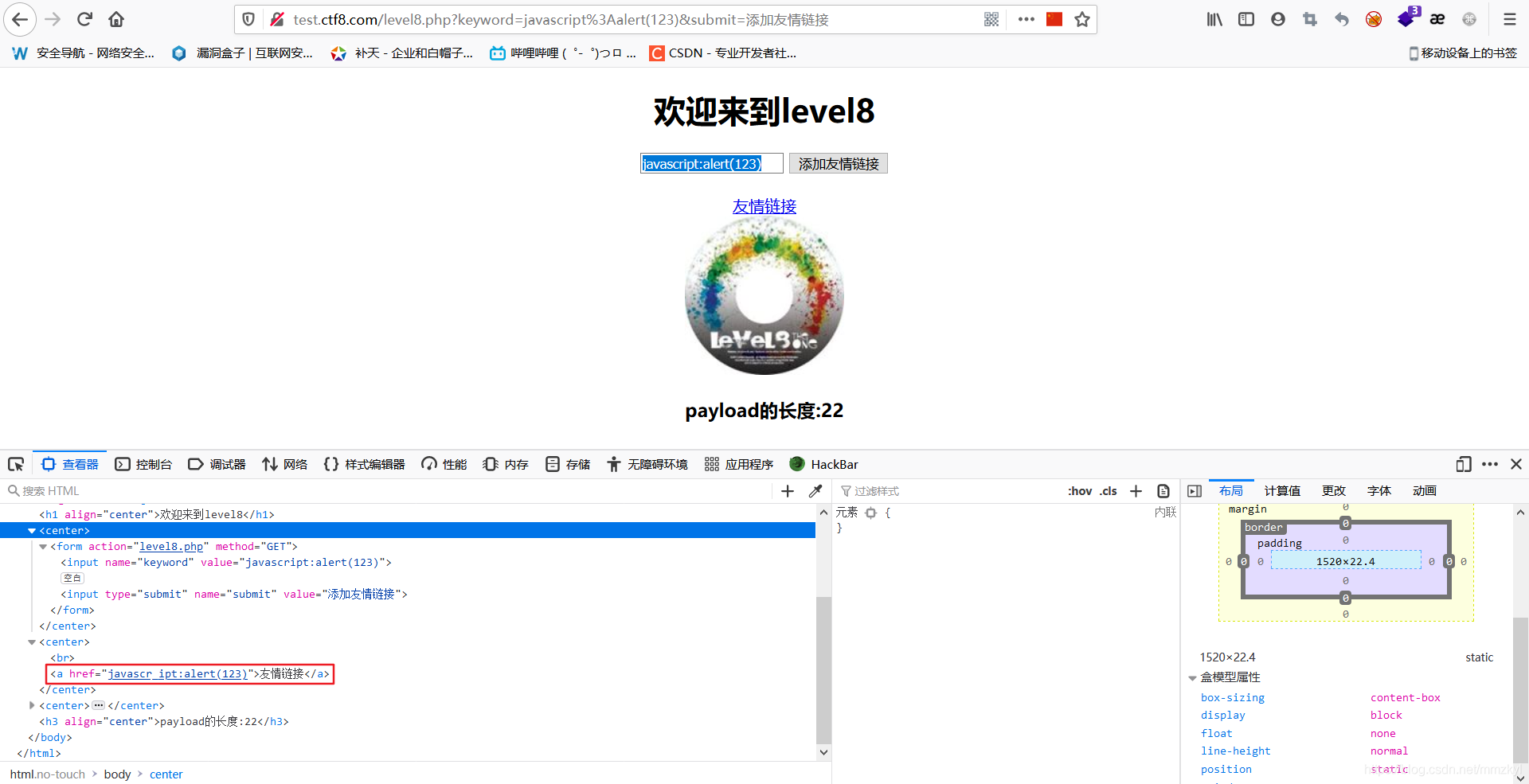Collapse the selected center node

pos(32,531)
